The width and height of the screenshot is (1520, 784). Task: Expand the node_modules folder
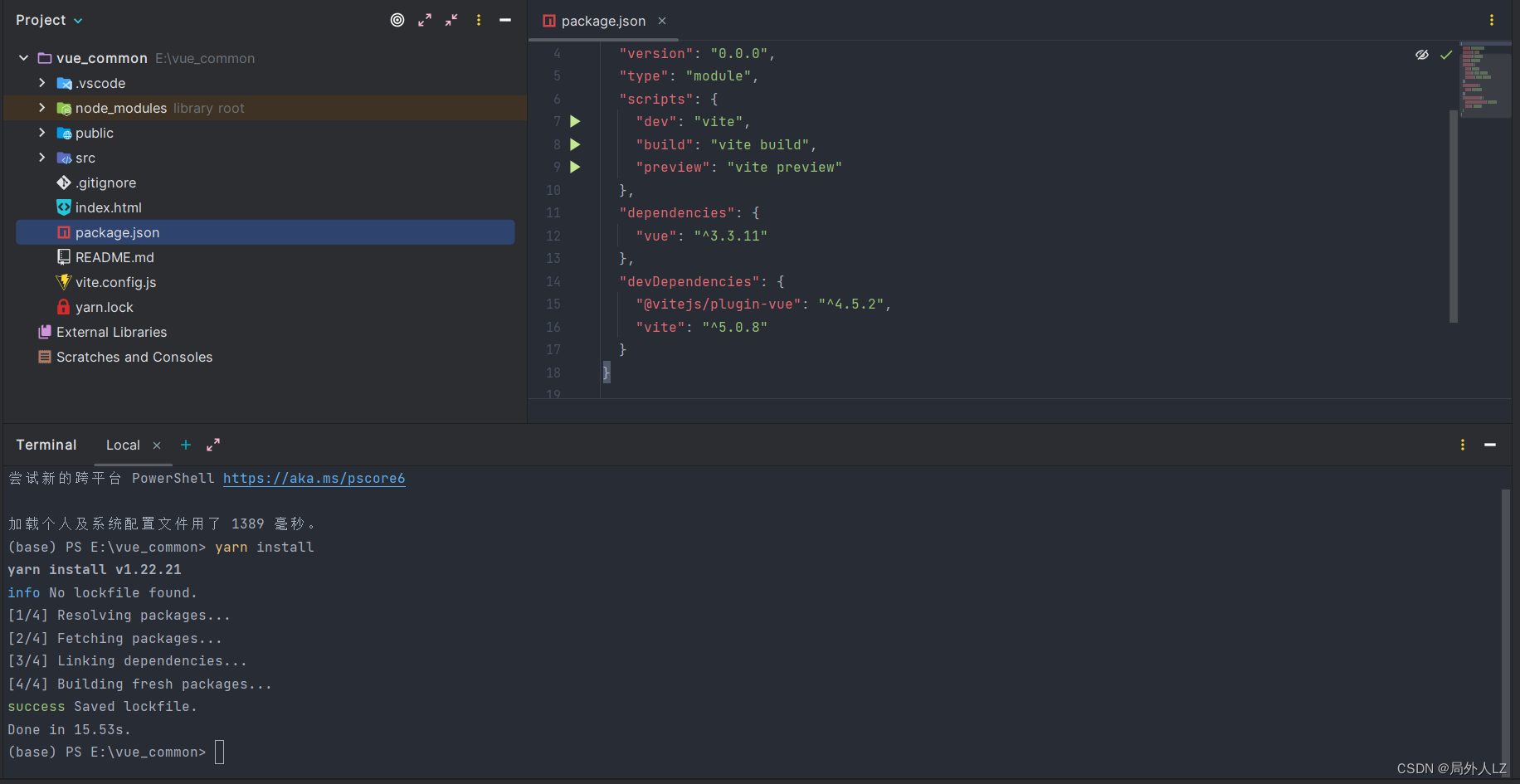point(41,108)
